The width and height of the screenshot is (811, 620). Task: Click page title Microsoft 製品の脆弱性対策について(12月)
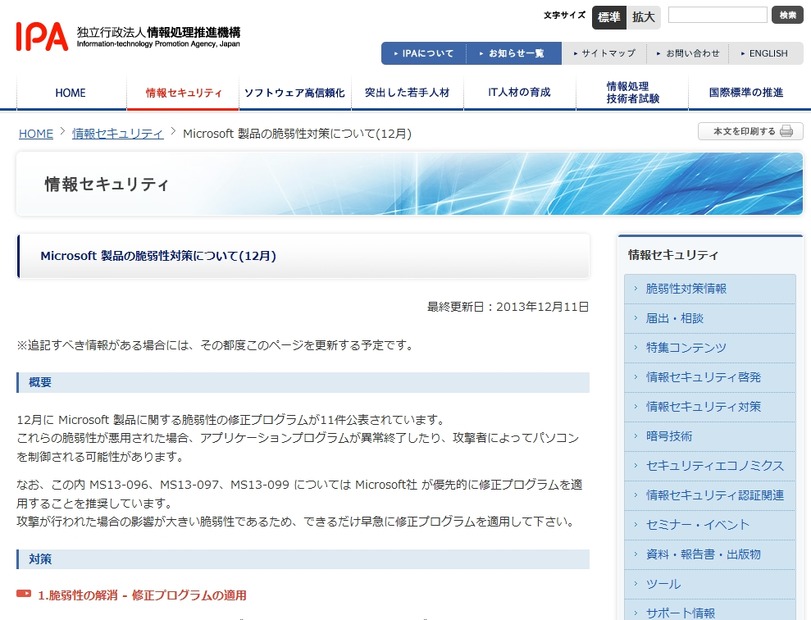(x=158, y=255)
